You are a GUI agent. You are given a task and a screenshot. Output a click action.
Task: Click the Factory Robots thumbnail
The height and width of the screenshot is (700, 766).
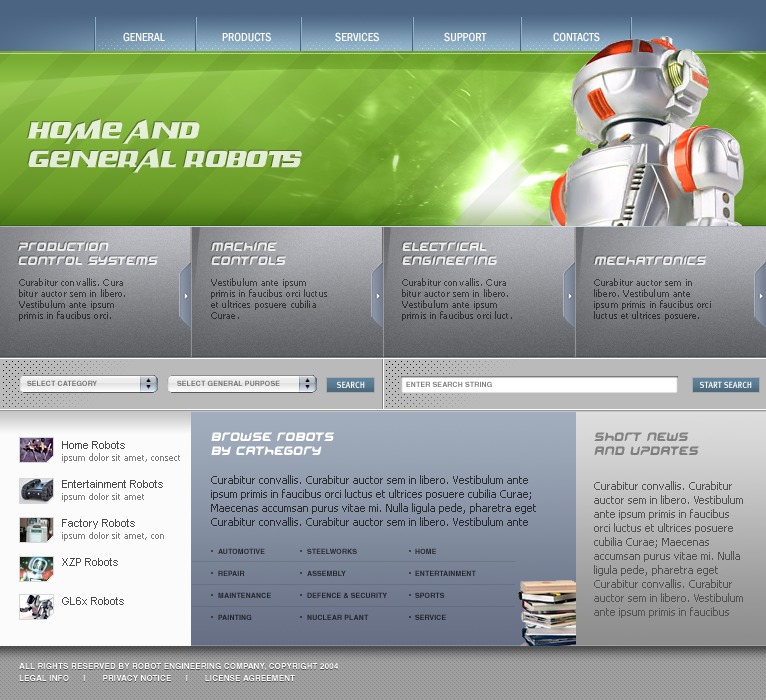[x=36, y=530]
